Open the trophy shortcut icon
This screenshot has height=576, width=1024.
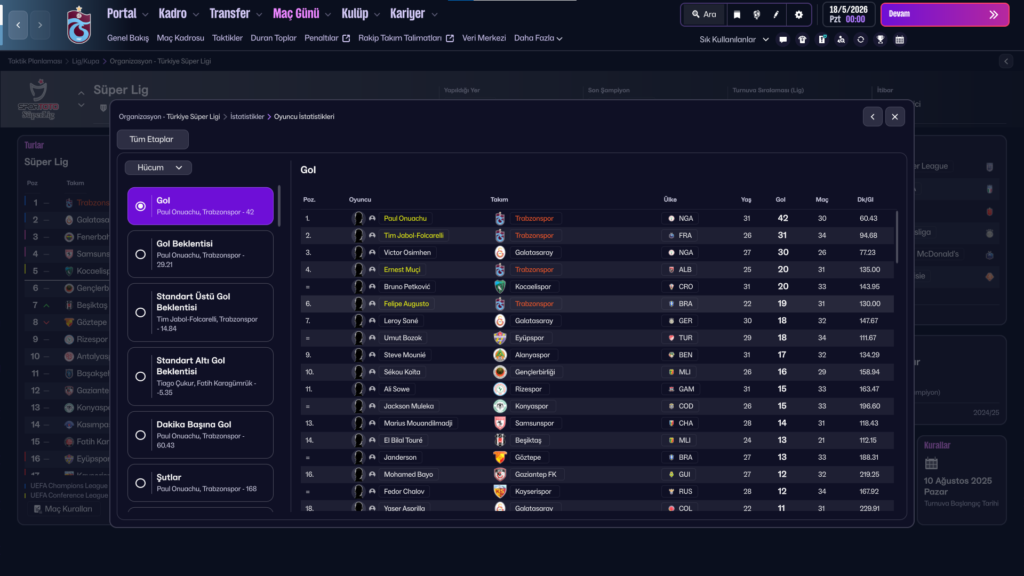[x=880, y=40]
